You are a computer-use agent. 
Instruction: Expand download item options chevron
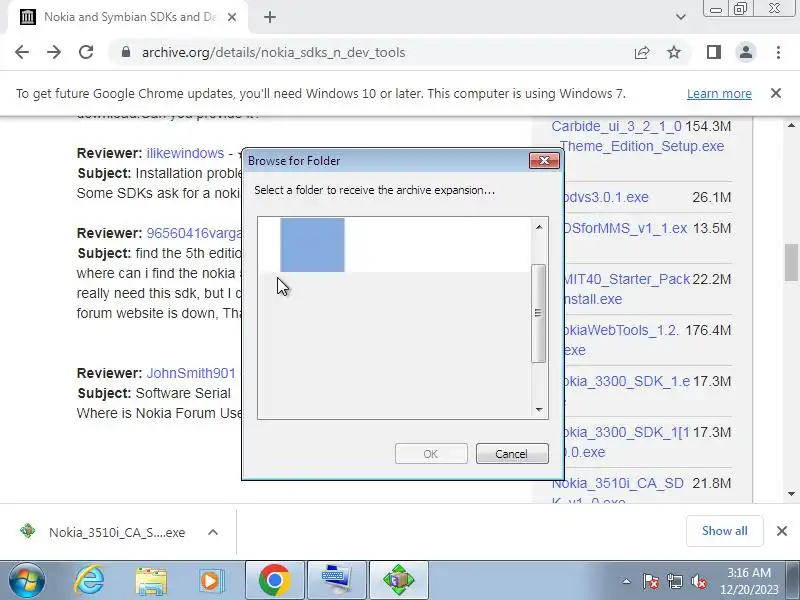[x=213, y=532]
